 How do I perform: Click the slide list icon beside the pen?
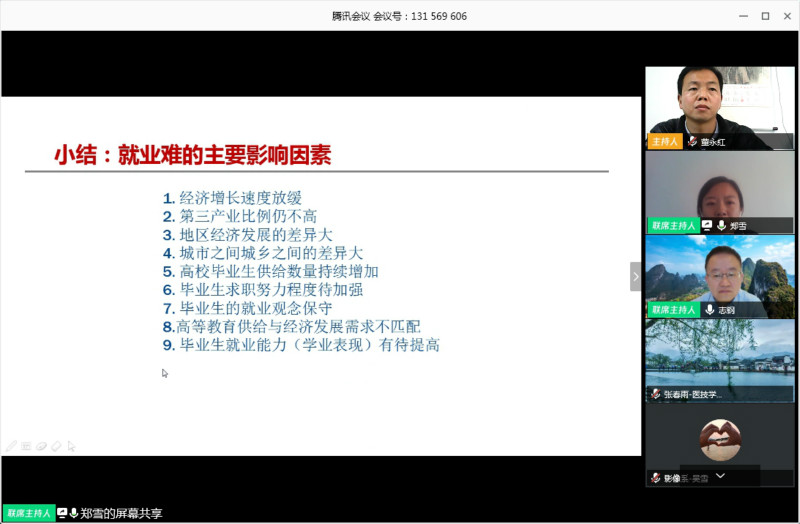coord(26,445)
